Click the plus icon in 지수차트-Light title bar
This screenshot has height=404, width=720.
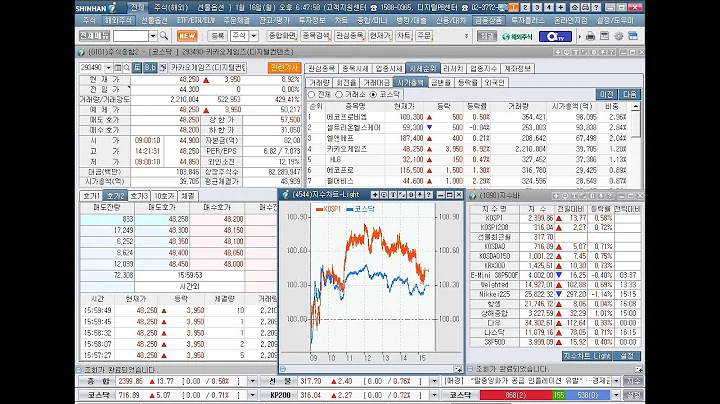(375, 195)
